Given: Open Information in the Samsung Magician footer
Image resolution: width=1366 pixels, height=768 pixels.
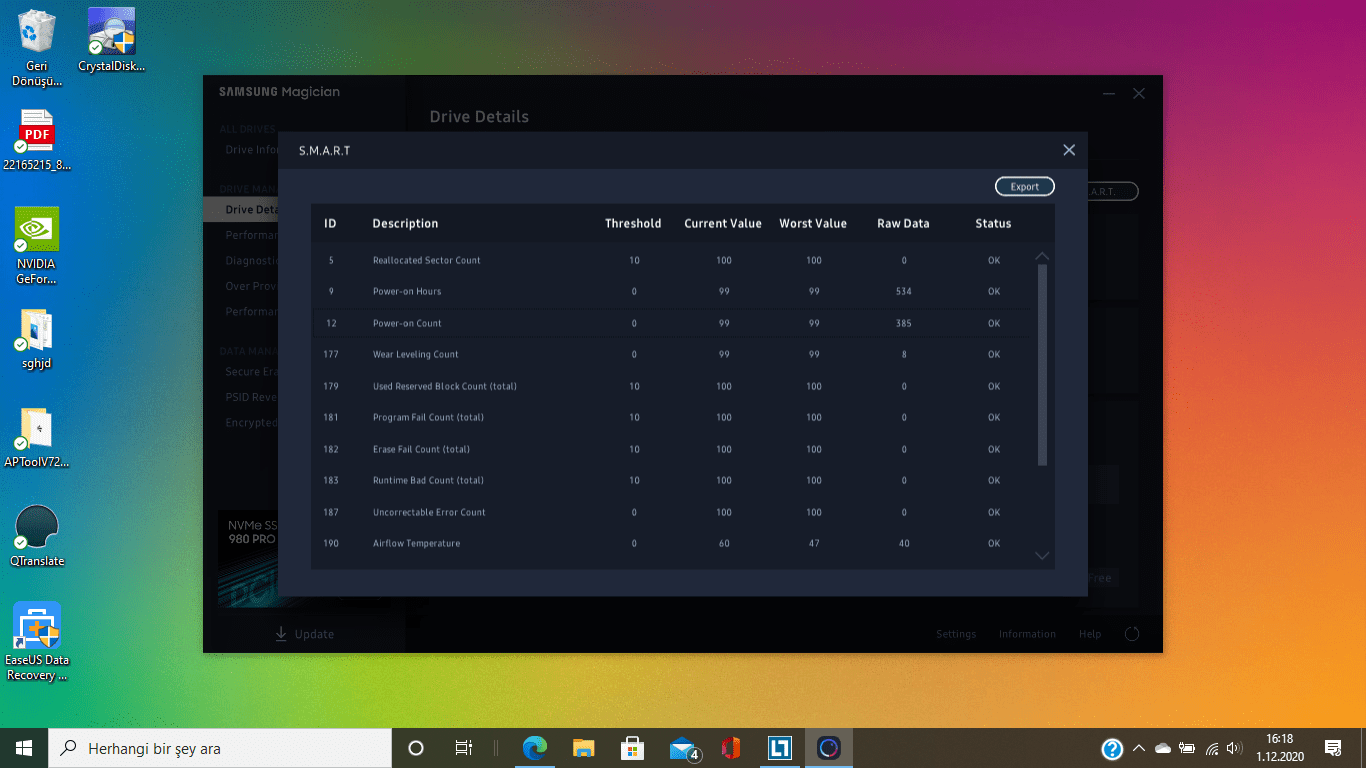Looking at the screenshot, I should point(1027,634).
